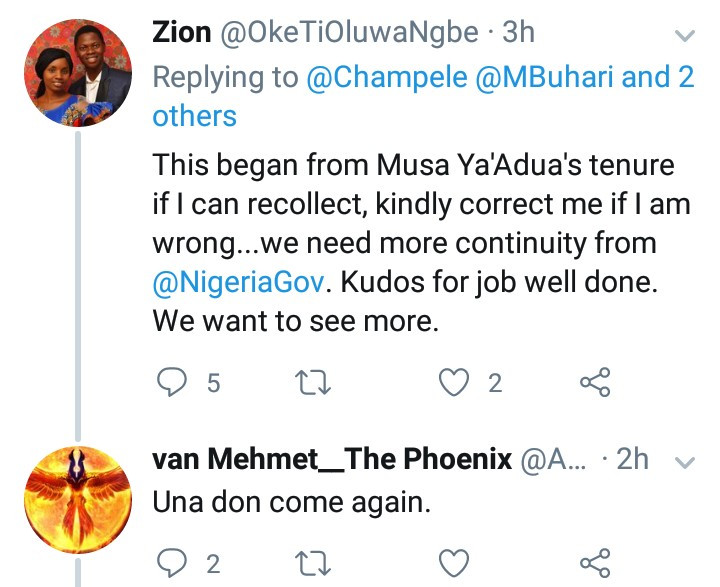View the 3h timestamp tweet details
The image size is (720, 587).
point(518,33)
